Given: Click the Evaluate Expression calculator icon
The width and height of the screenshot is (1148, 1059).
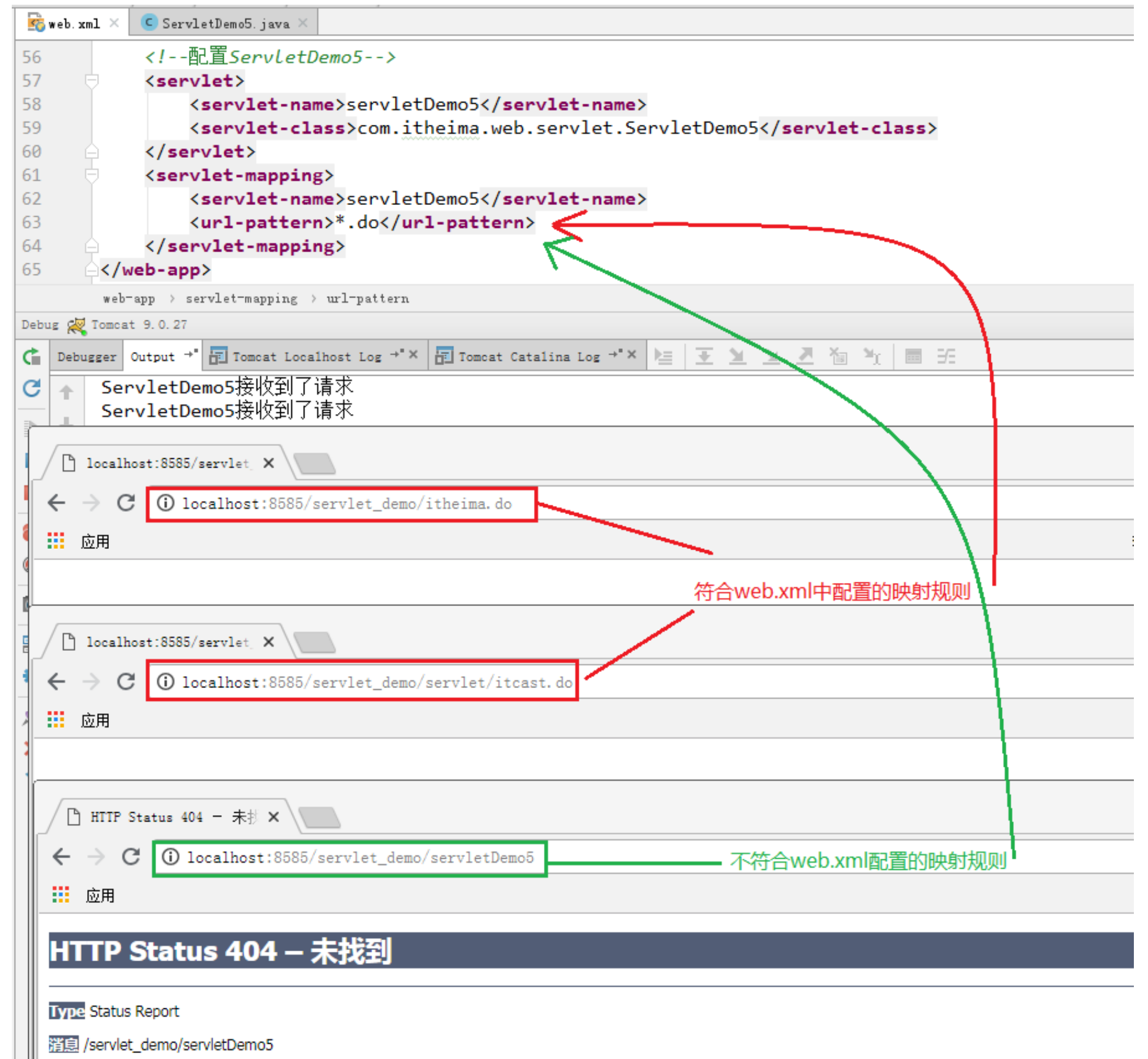Looking at the screenshot, I should pyautogui.click(x=913, y=356).
